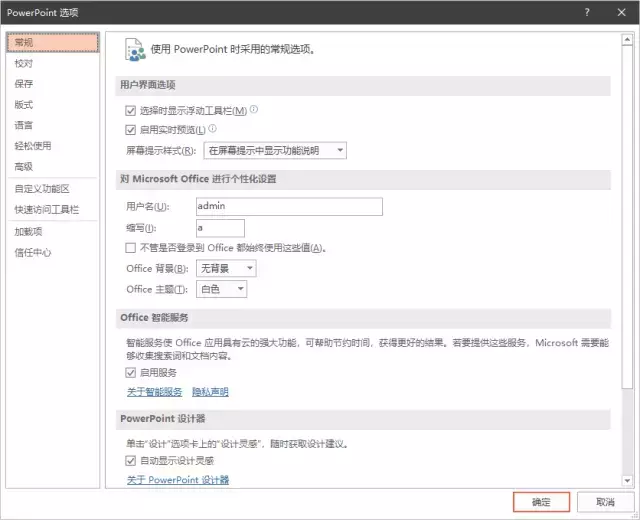Select 保存 category in sidebar
Image resolution: width=640 pixels, height=520 pixels.
tap(53, 84)
